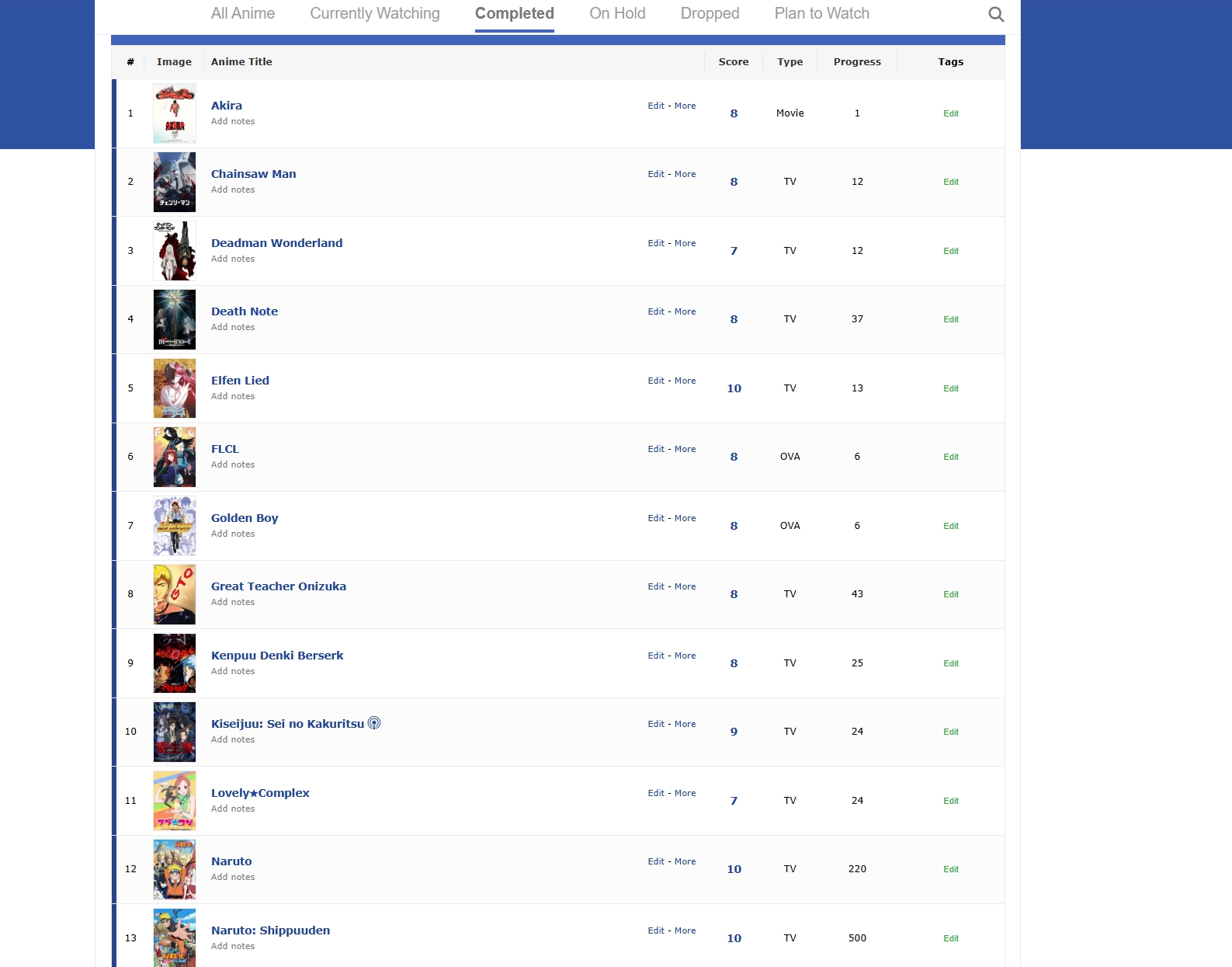Open the FLCL title link

[x=225, y=449]
